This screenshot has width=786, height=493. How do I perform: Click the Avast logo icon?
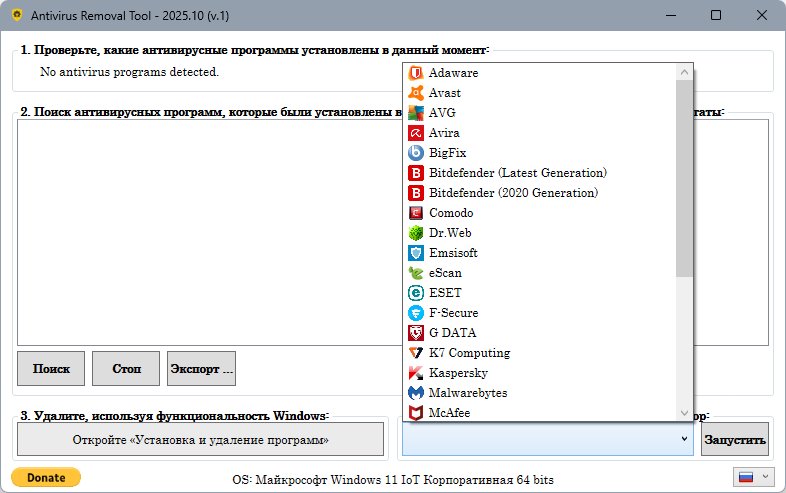pos(416,93)
